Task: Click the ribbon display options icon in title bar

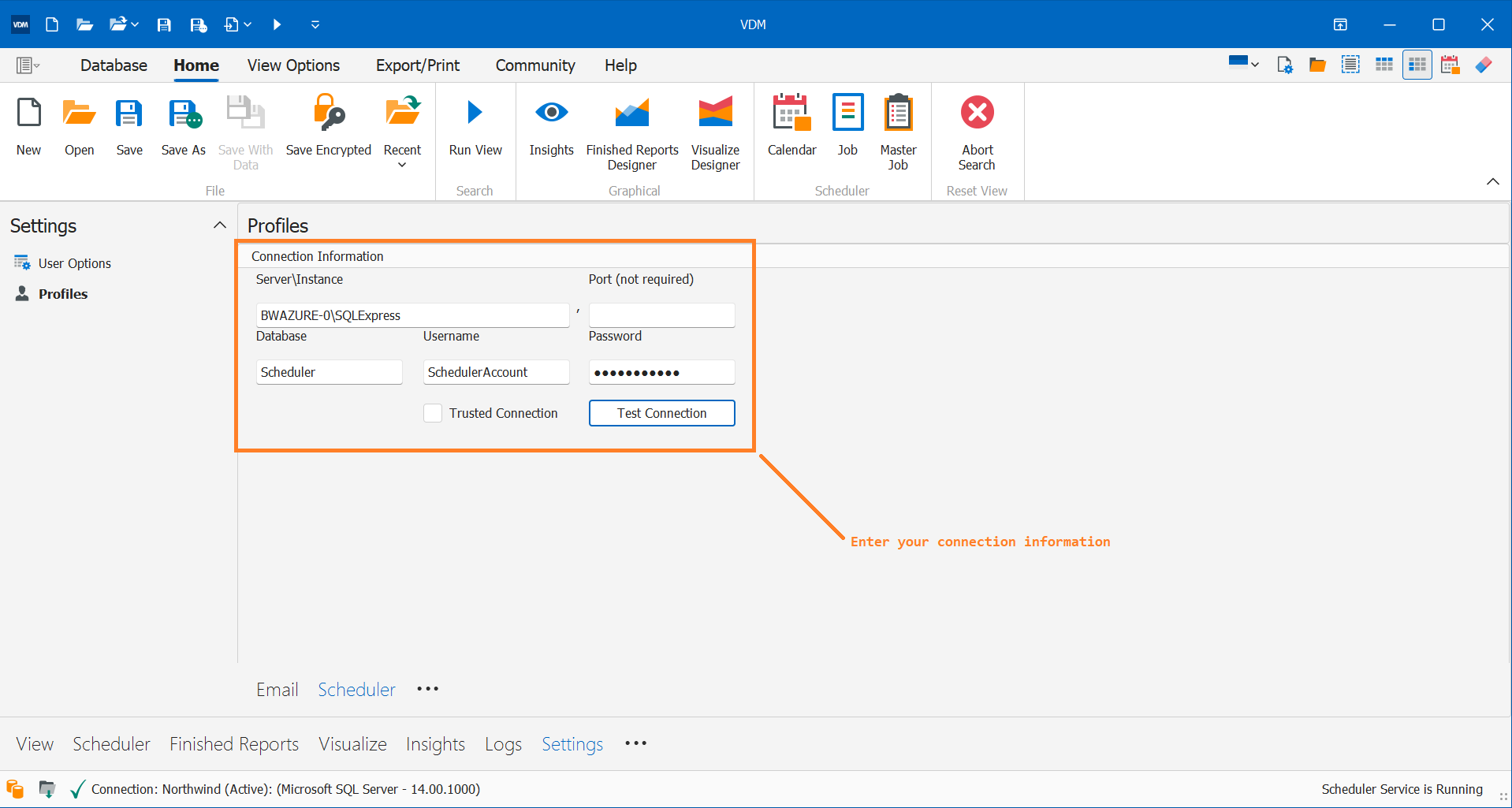Action: [1340, 24]
